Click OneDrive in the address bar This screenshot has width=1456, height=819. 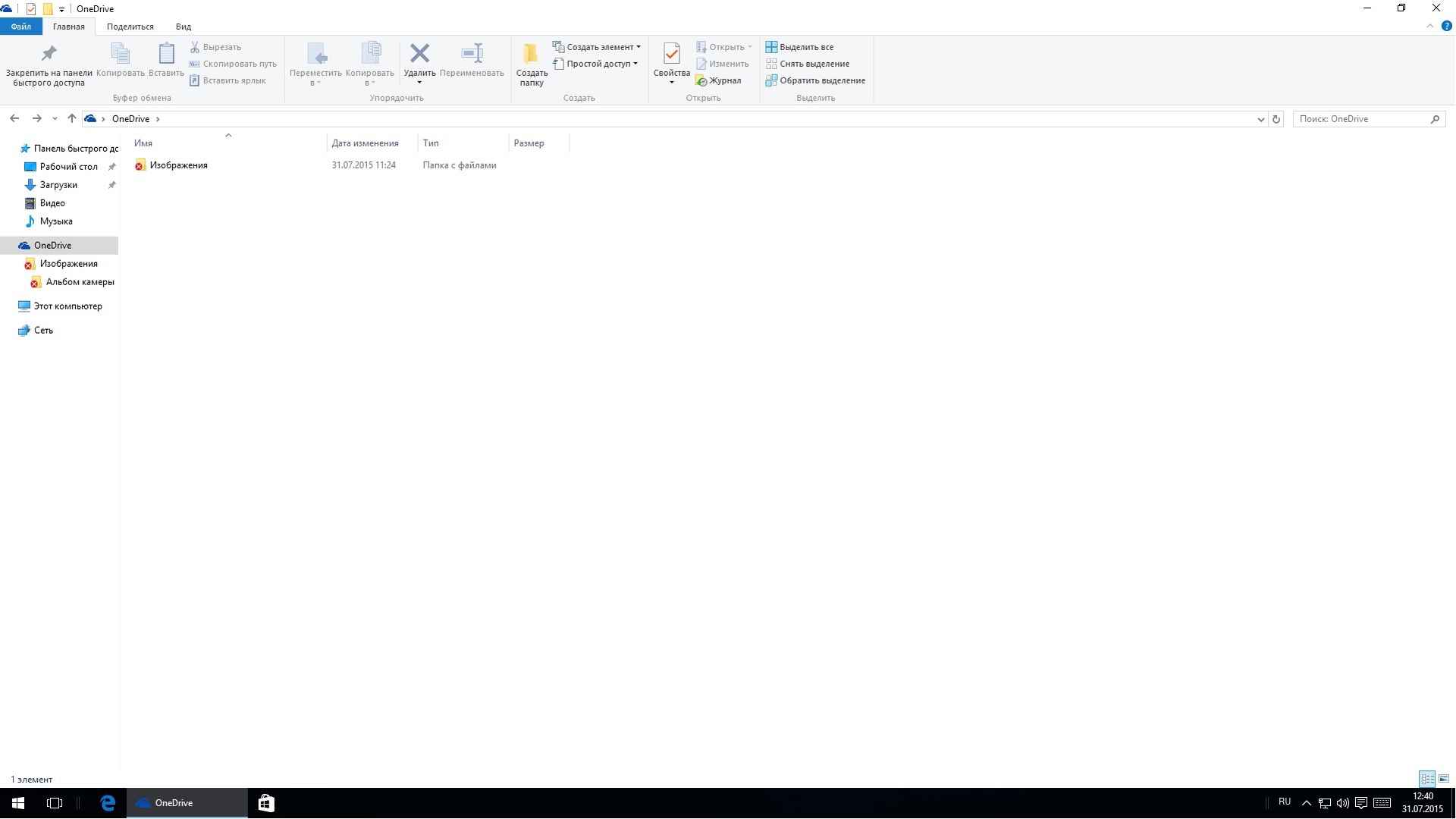point(130,119)
